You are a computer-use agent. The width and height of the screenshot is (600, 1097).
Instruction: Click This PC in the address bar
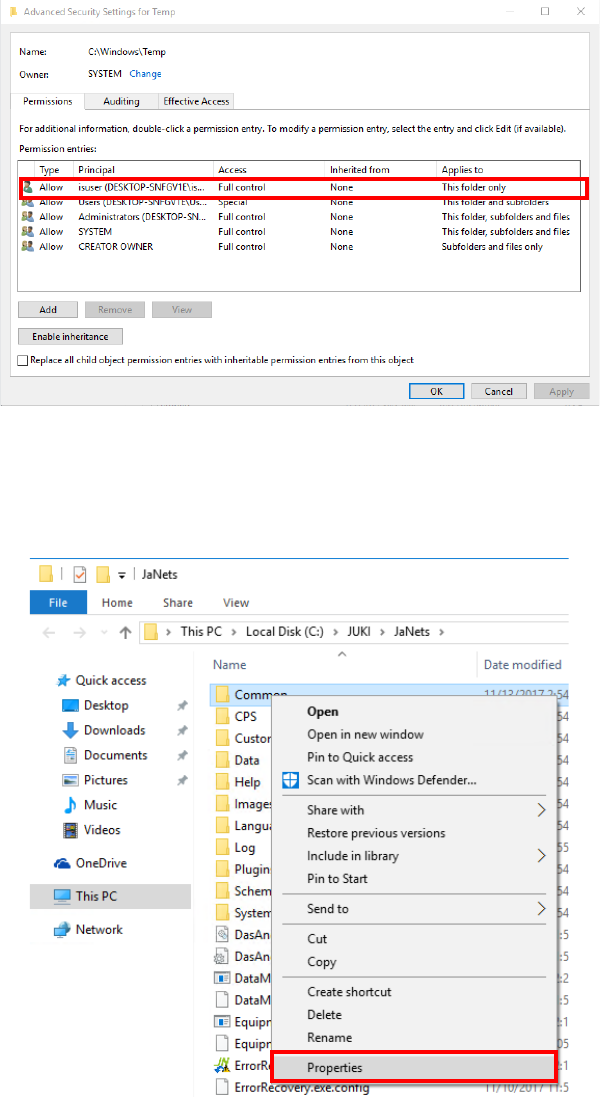point(201,631)
